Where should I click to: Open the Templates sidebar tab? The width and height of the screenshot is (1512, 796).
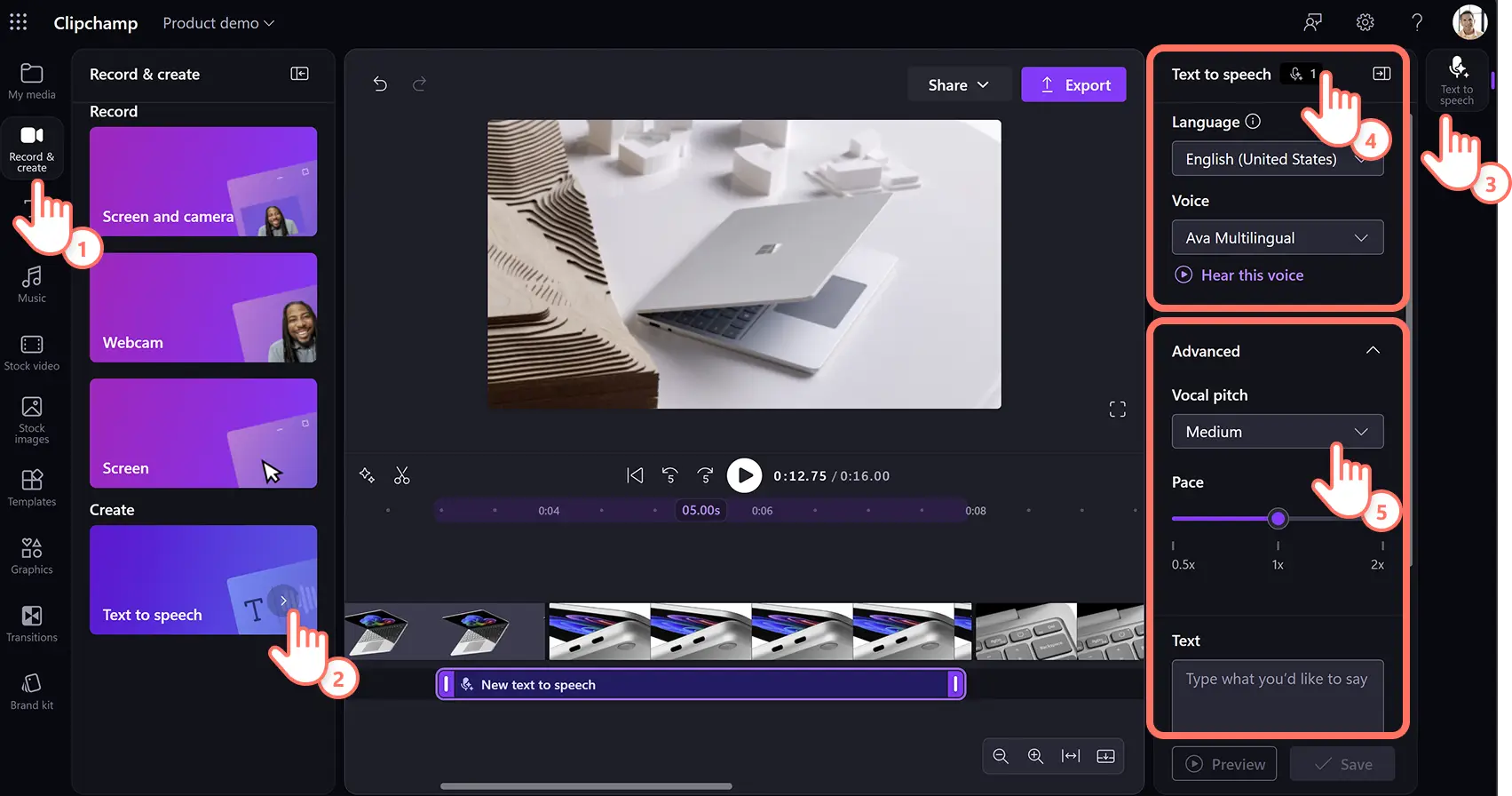click(x=32, y=489)
